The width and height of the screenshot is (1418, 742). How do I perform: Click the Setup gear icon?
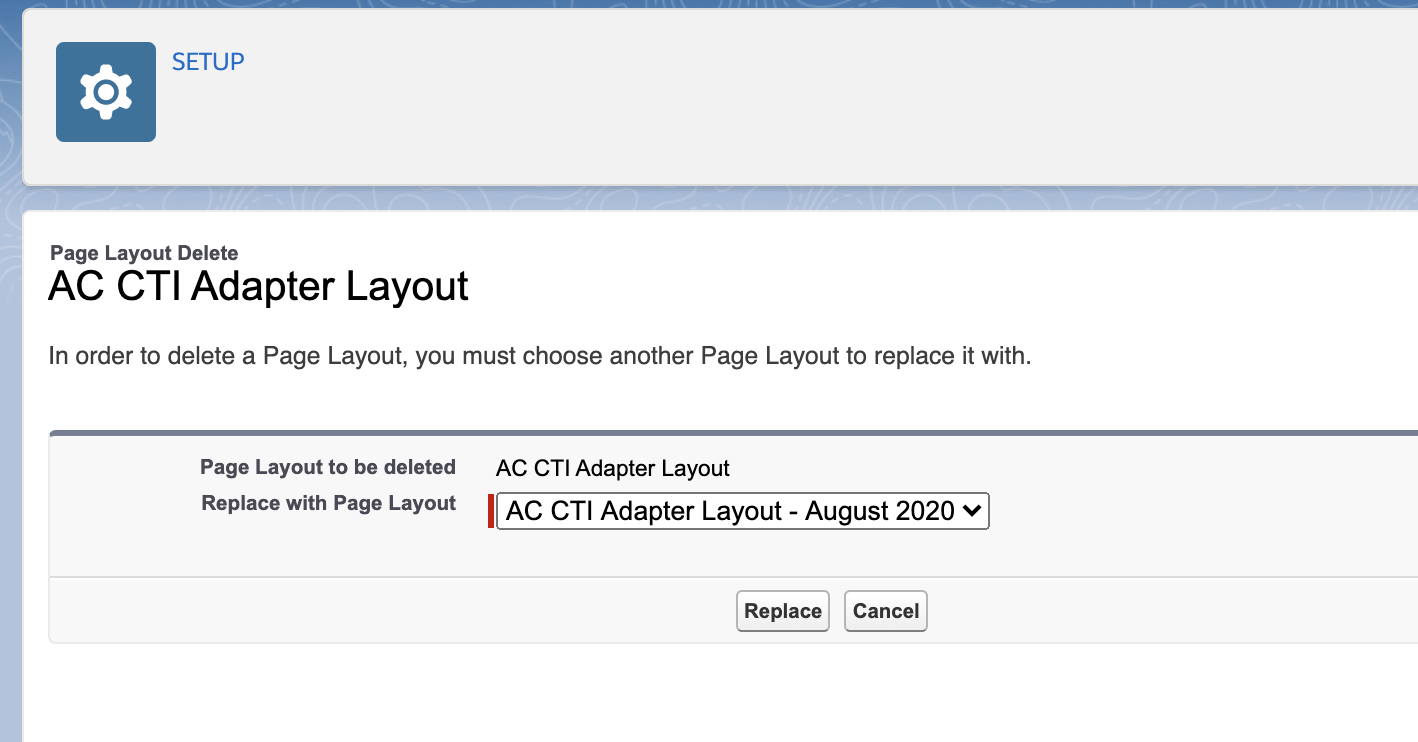coord(106,92)
